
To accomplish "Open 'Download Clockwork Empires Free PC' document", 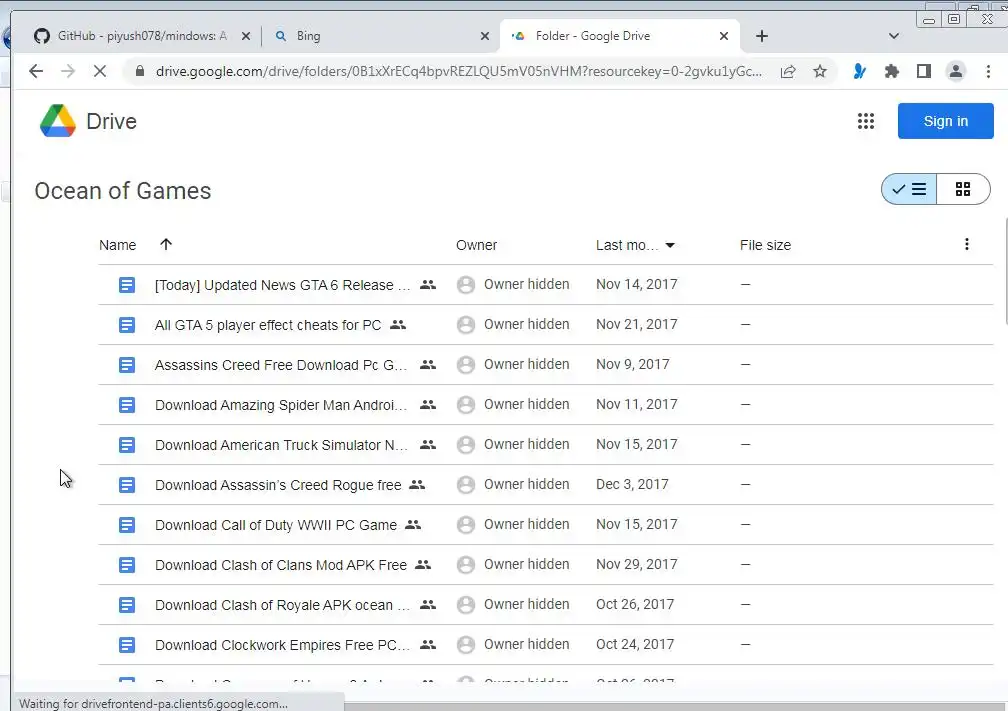I will [x=282, y=645].
